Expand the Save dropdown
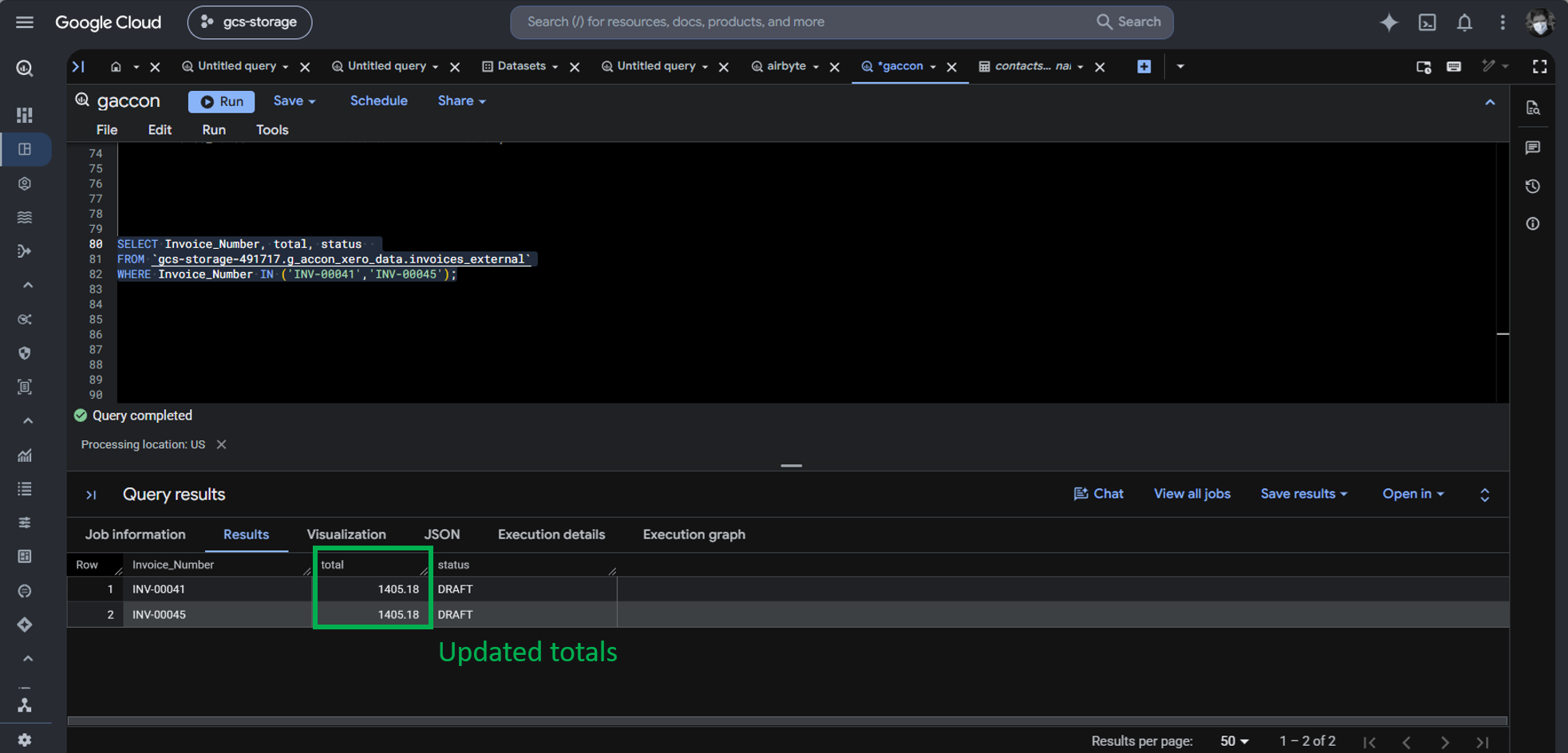This screenshot has height=753, width=1568. (x=294, y=101)
